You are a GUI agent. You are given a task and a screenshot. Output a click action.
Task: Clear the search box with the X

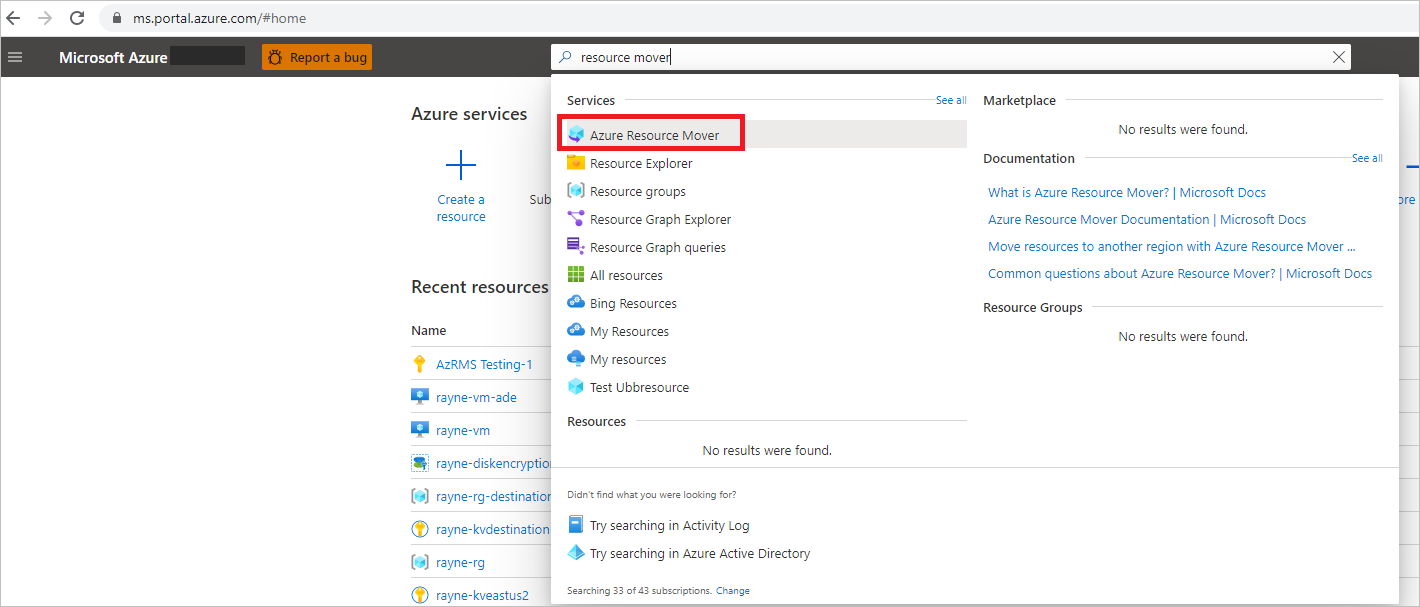pyautogui.click(x=1339, y=57)
